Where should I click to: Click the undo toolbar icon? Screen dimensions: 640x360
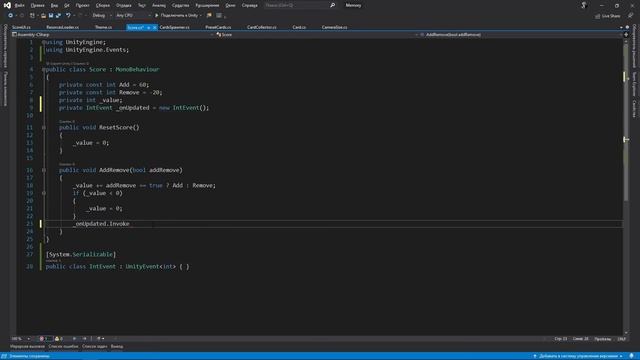pyautogui.click(x=68, y=16)
